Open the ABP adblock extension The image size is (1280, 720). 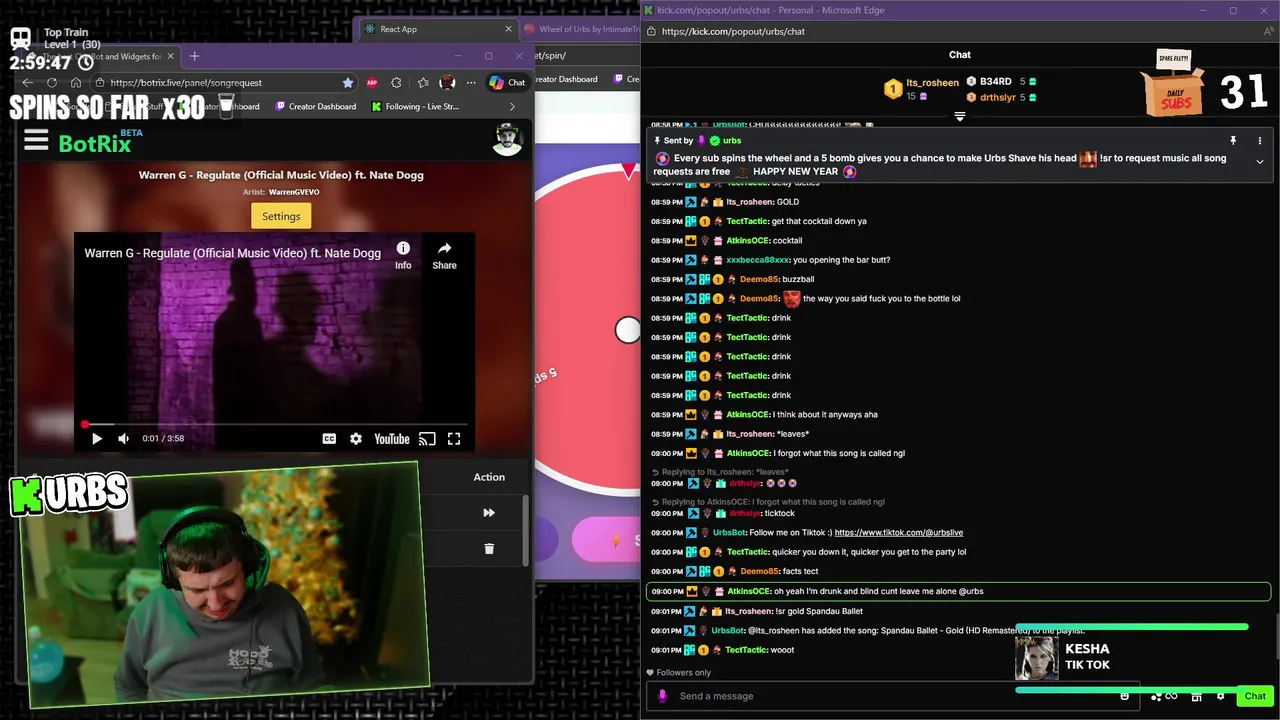point(372,83)
